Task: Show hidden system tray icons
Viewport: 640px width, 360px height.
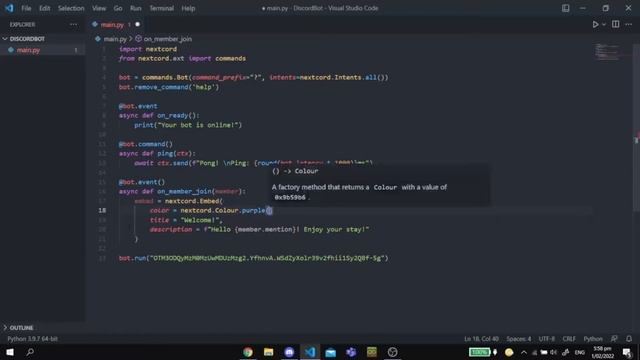Action: [x=524, y=352]
